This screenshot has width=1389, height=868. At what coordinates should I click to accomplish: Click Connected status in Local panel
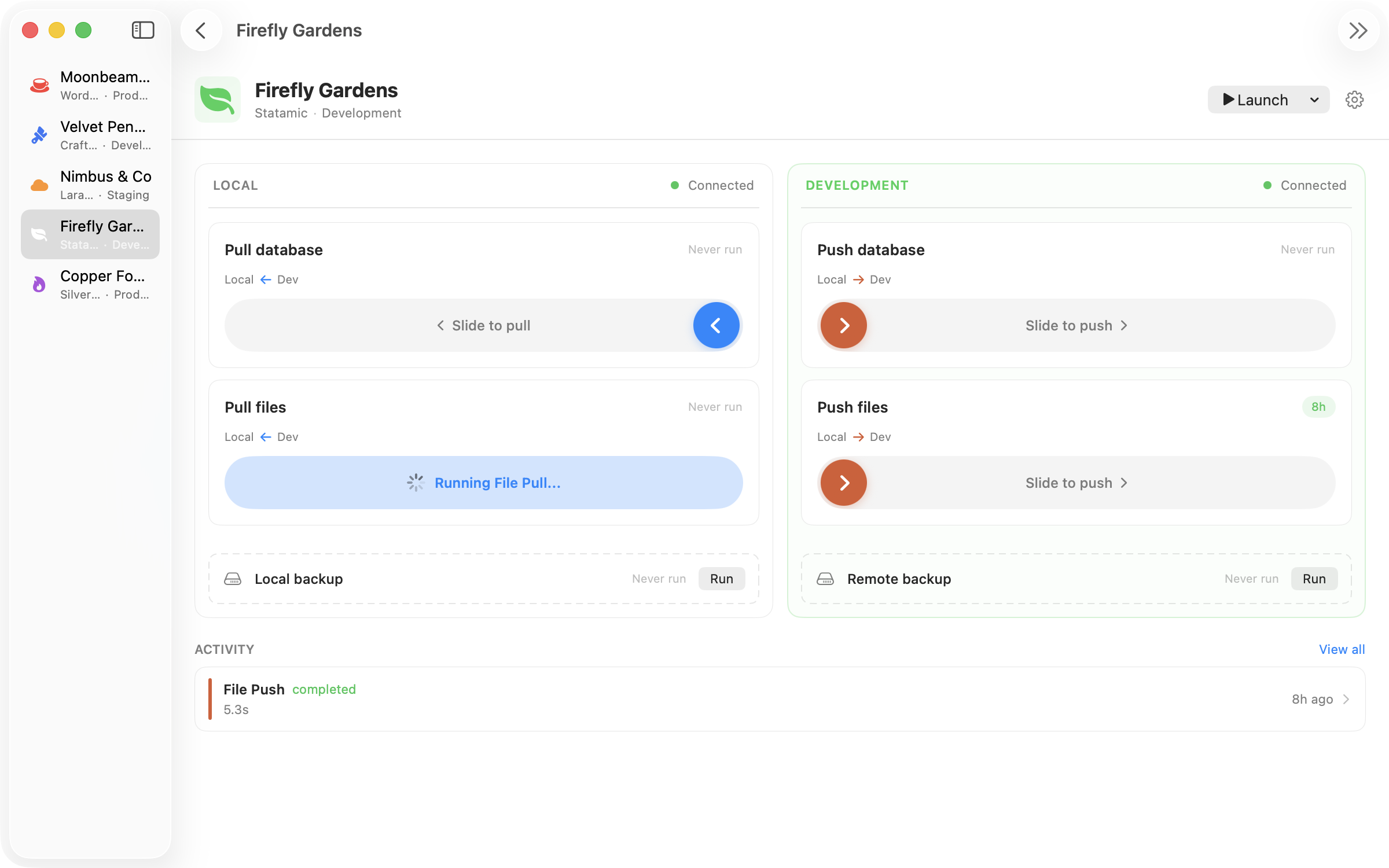[712, 185]
